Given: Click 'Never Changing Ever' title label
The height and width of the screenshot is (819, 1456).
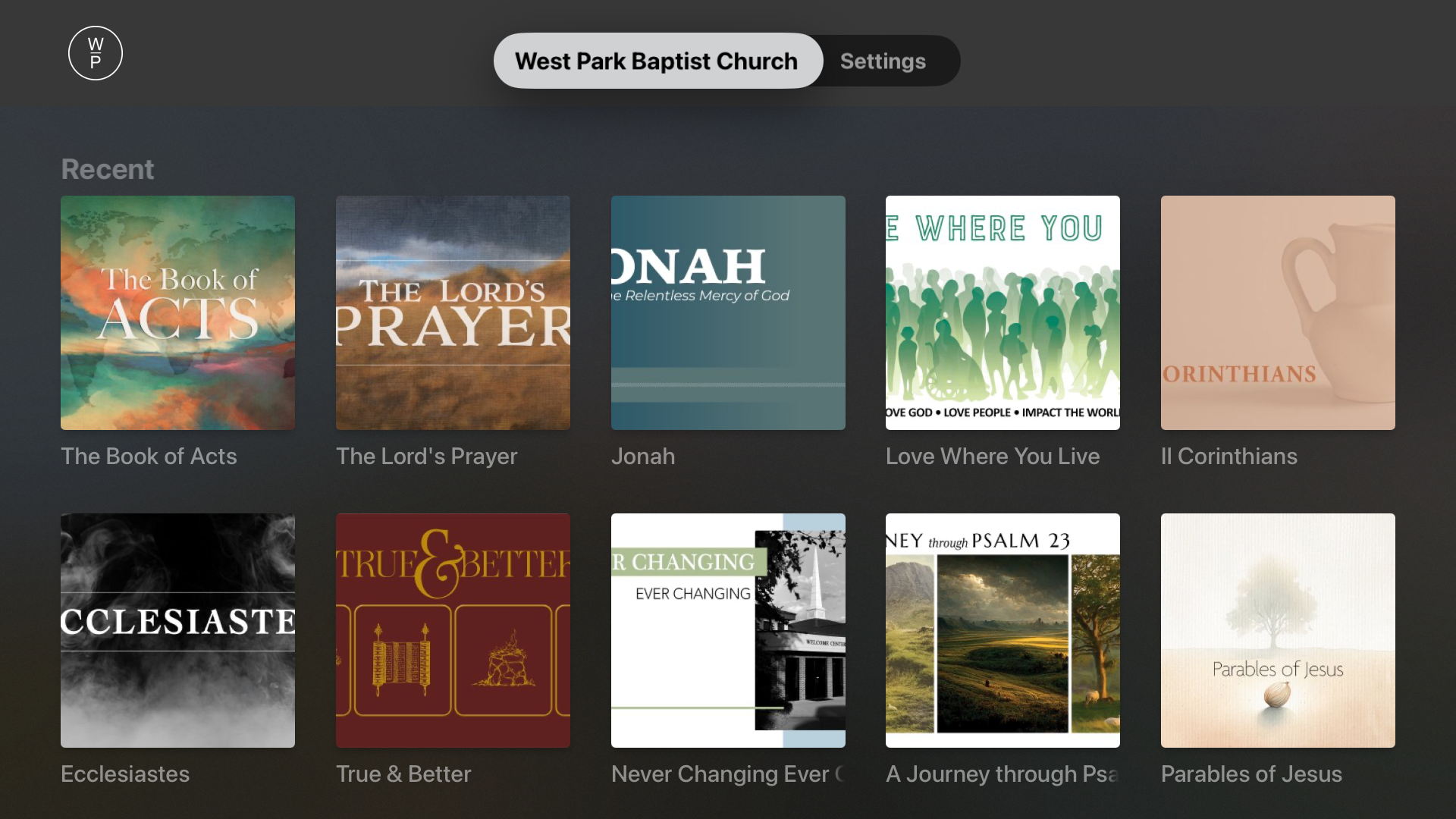Looking at the screenshot, I should 728,774.
